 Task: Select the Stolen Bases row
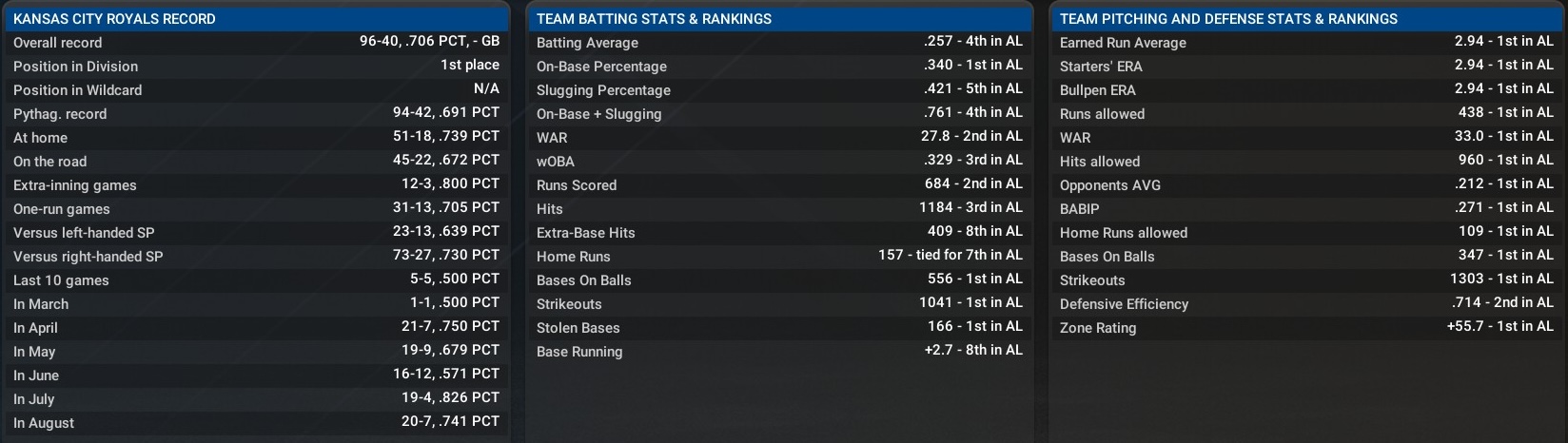[x=779, y=328]
